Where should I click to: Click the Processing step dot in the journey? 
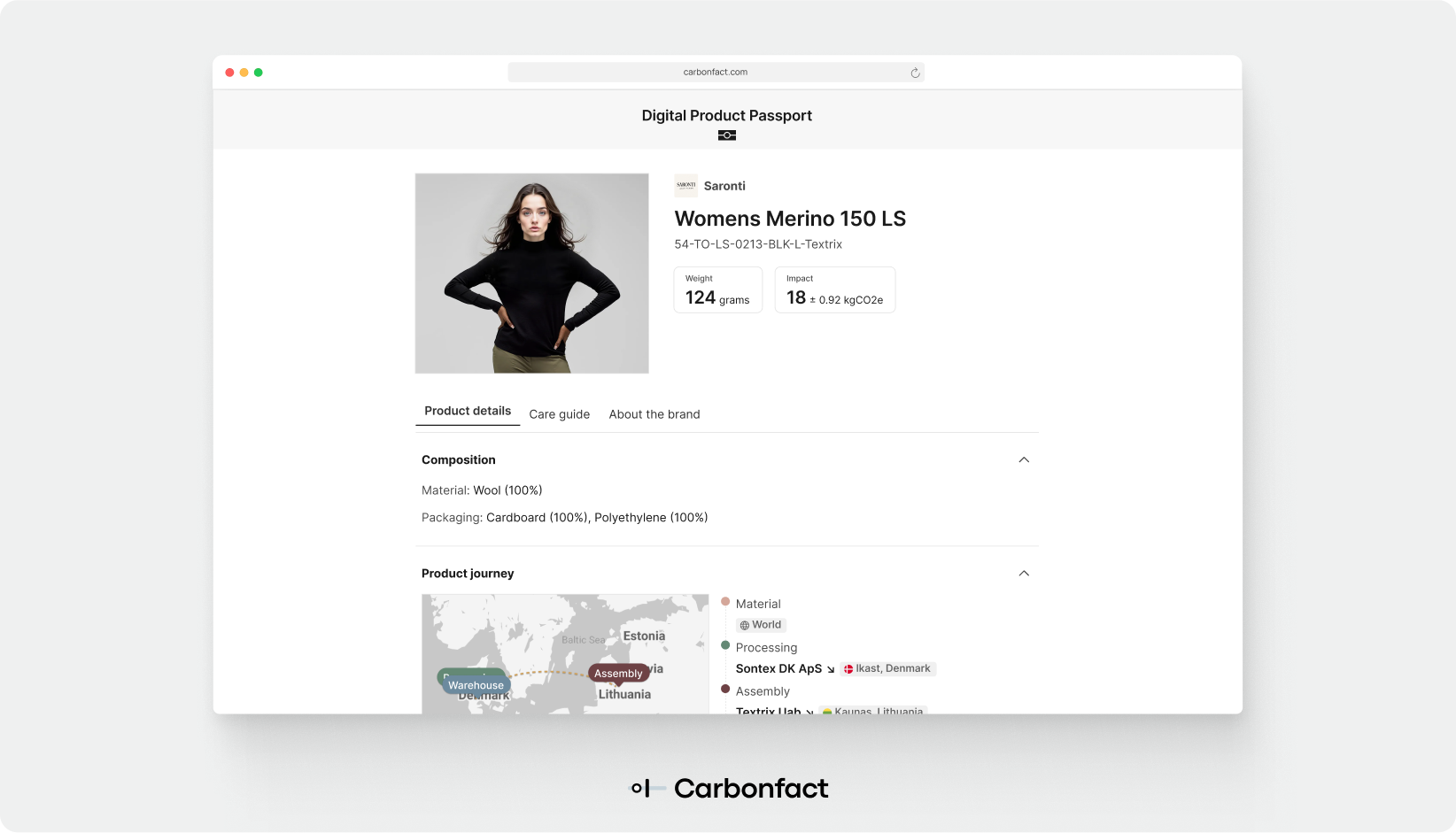coord(725,645)
